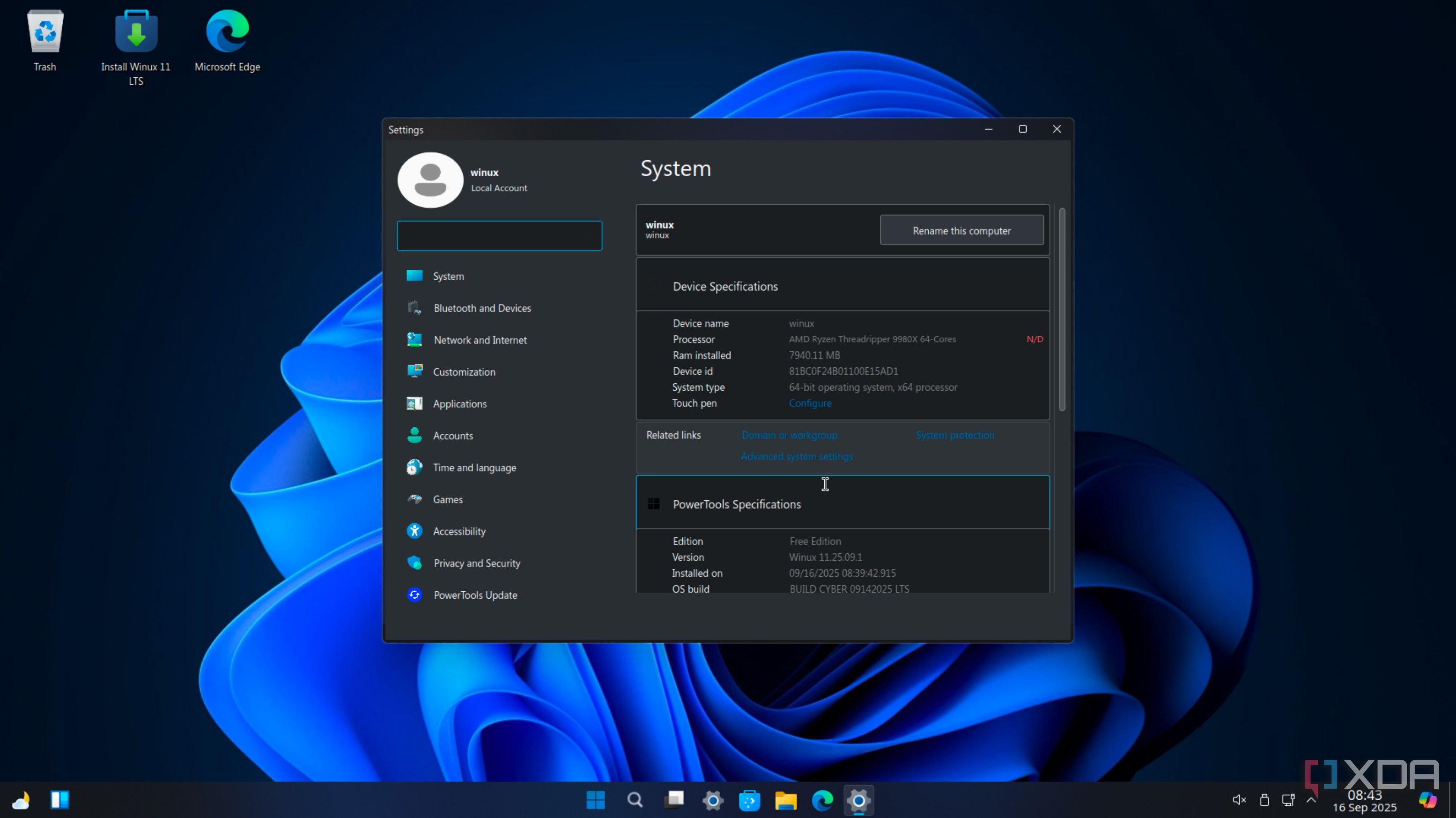1456x818 pixels.
Task: Open File Explorer folder on taskbar
Action: point(786,800)
